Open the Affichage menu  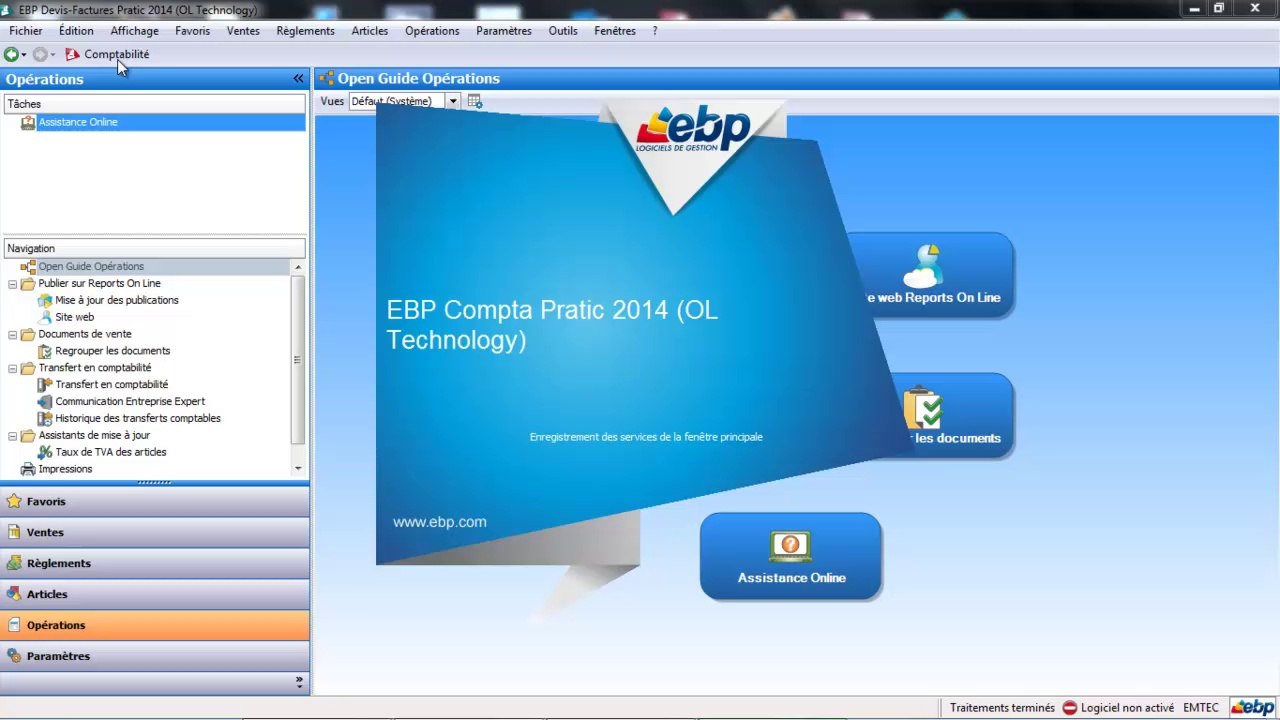click(134, 31)
